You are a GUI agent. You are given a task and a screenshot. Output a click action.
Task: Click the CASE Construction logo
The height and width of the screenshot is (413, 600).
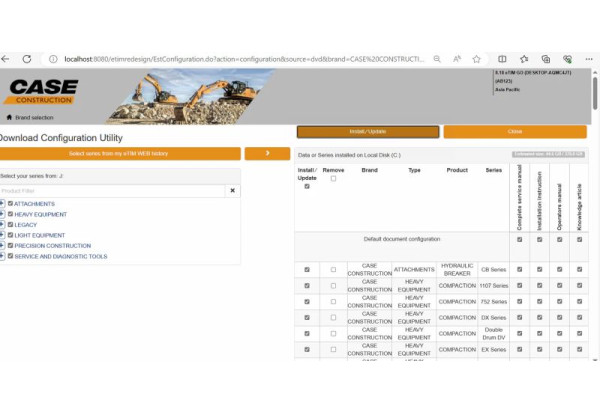click(40, 92)
